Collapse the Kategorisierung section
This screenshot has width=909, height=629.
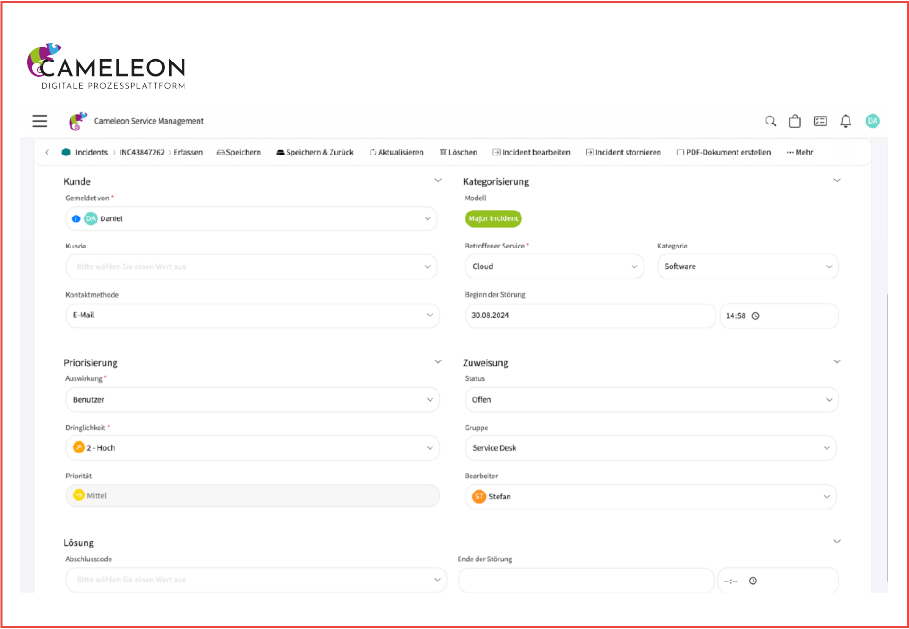837,181
